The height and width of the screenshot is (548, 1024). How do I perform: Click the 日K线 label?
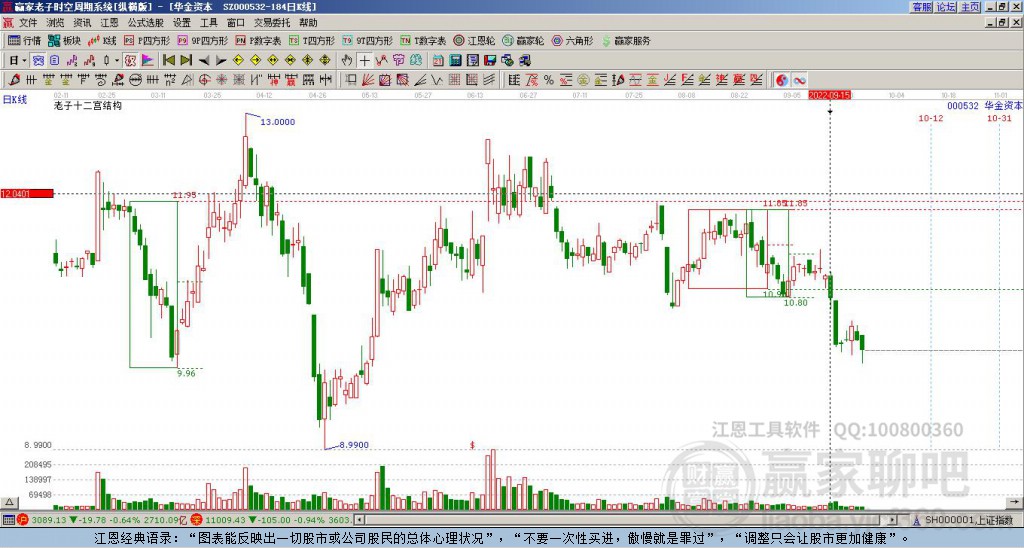pyautogui.click(x=14, y=99)
